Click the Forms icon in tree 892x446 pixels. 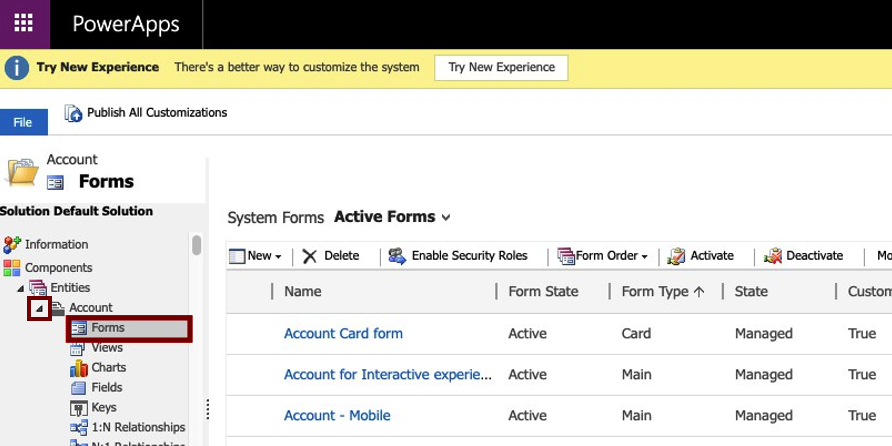pyautogui.click(x=79, y=328)
